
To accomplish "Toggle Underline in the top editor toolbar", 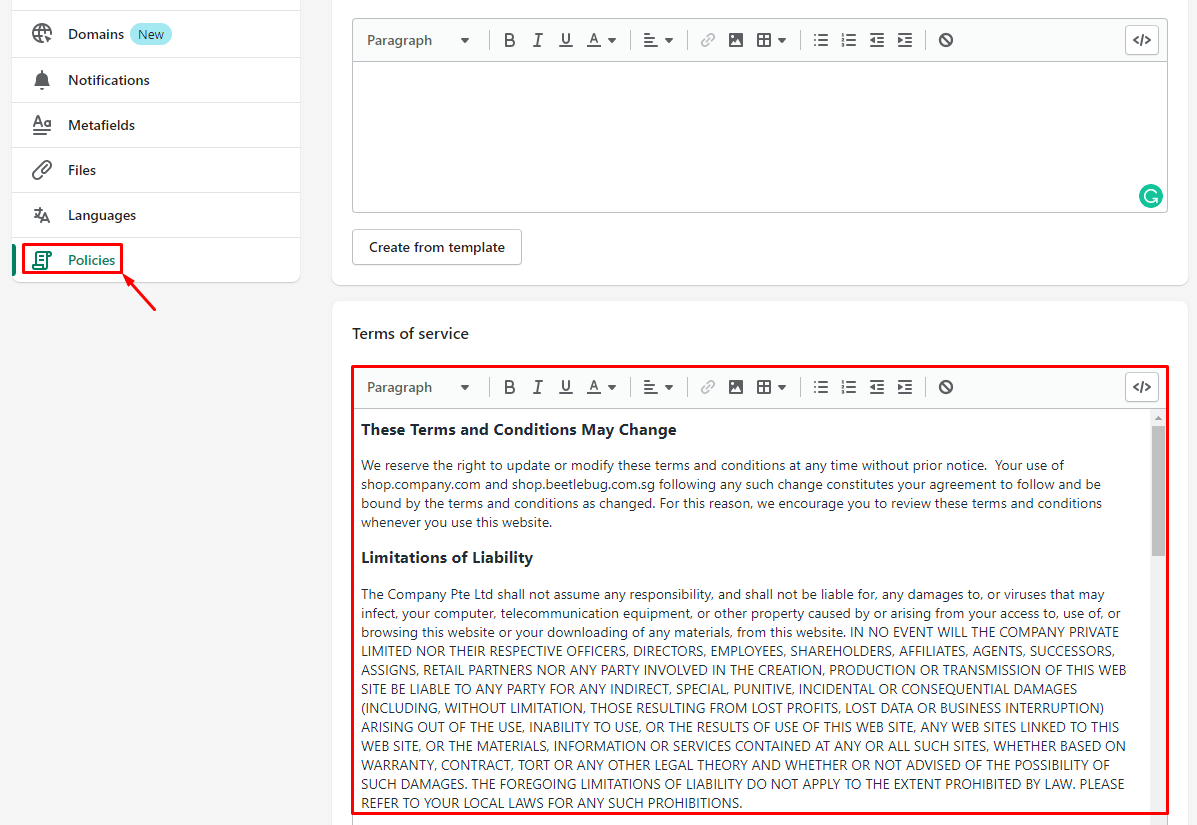I will [566, 40].
